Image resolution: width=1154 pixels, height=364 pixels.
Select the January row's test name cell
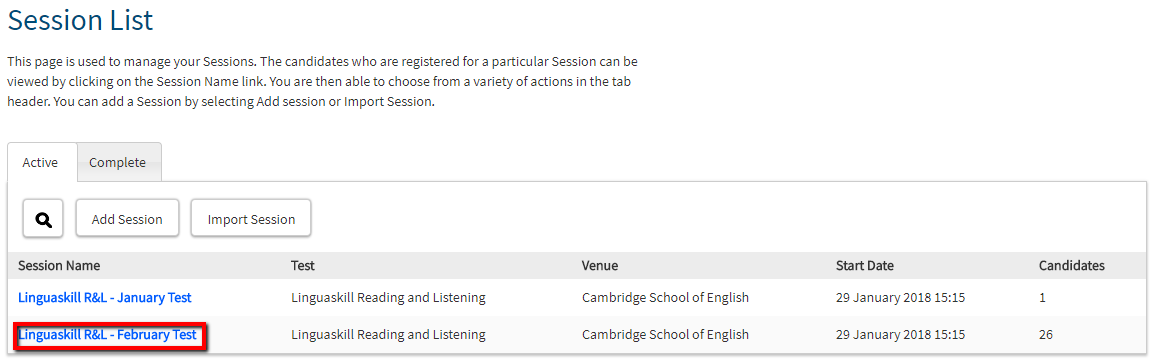point(389,298)
